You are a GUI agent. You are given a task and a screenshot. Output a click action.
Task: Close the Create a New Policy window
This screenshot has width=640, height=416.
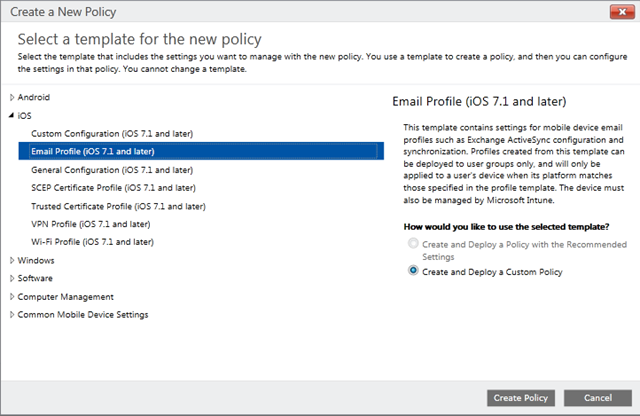click(x=622, y=12)
